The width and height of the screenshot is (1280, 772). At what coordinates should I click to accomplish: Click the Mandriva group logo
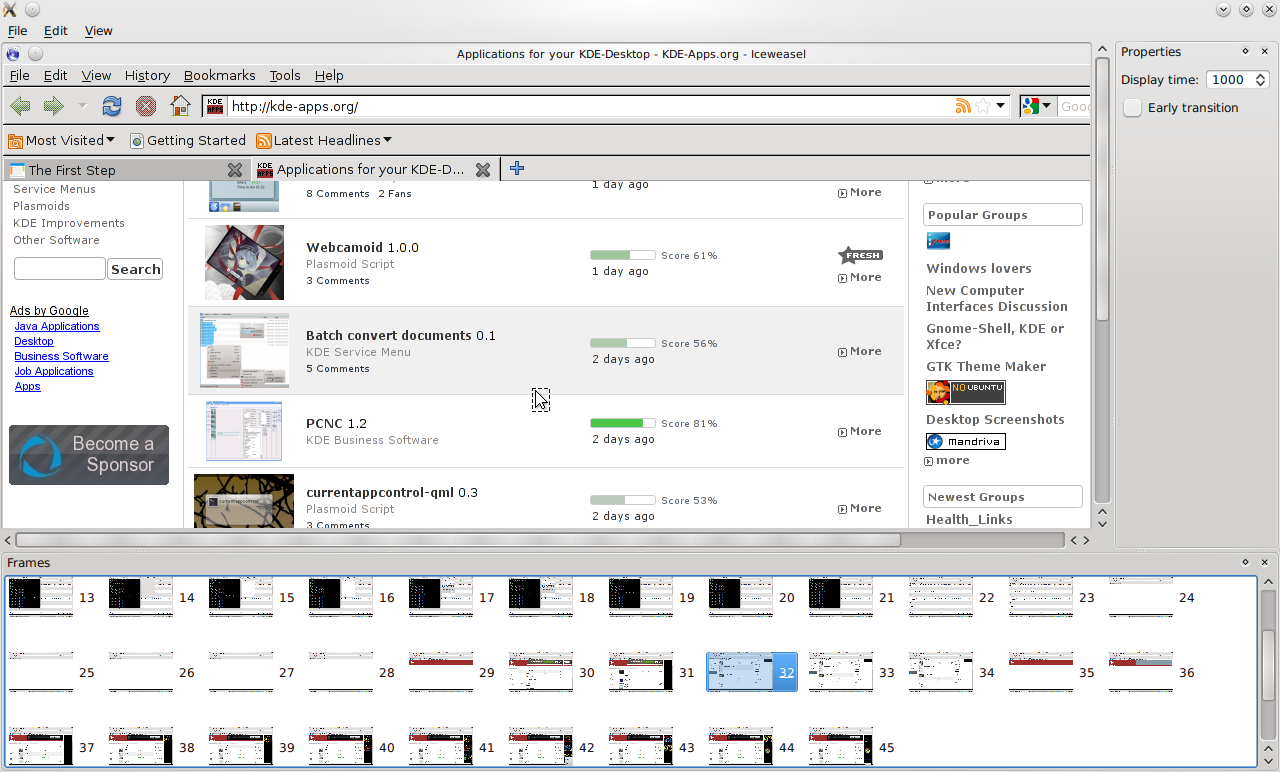pos(966,441)
